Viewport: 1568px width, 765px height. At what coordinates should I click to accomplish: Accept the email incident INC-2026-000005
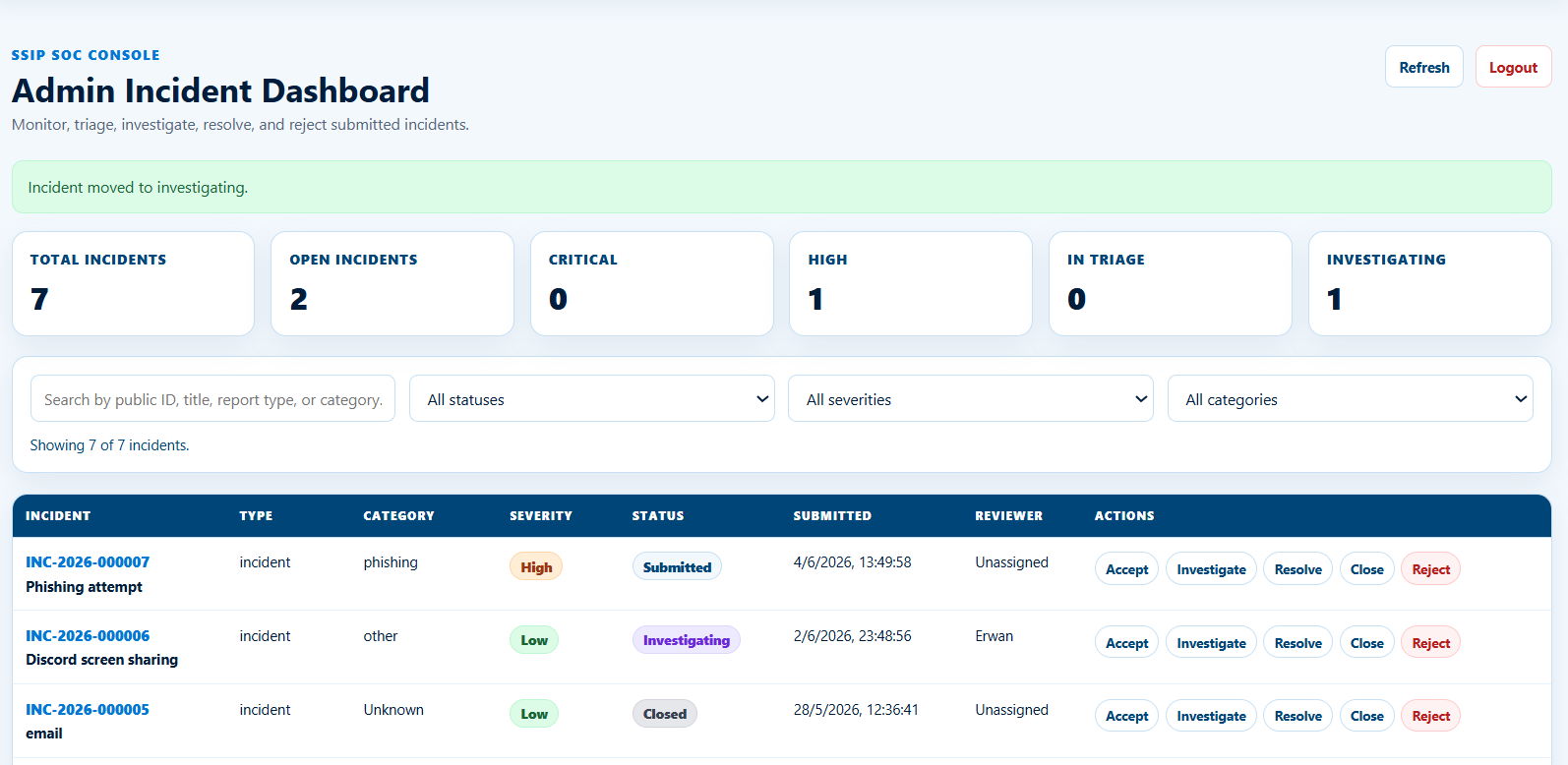point(1126,716)
